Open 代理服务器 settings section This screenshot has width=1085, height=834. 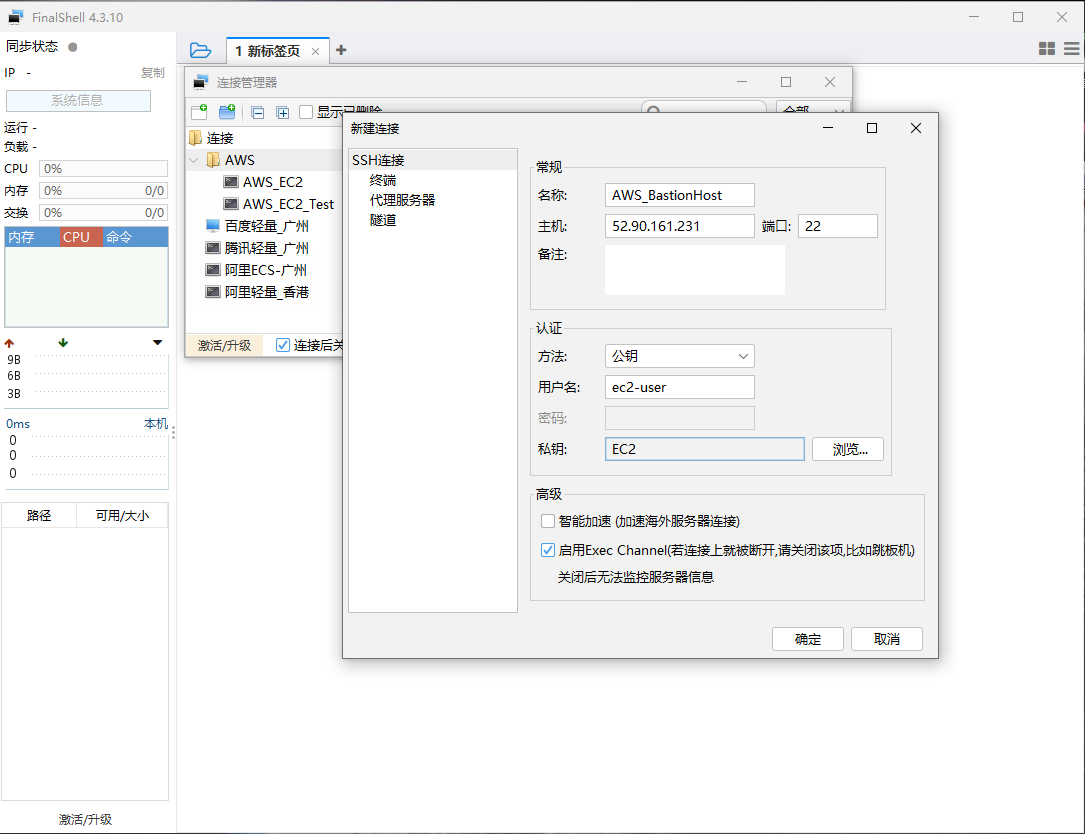point(402,201)
